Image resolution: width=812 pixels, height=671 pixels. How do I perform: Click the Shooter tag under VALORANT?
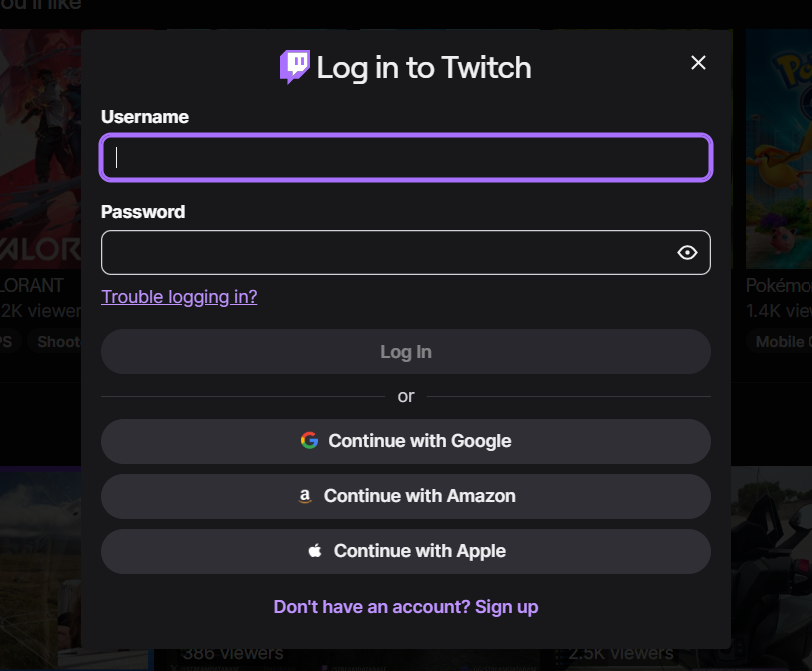coord(58,342)
